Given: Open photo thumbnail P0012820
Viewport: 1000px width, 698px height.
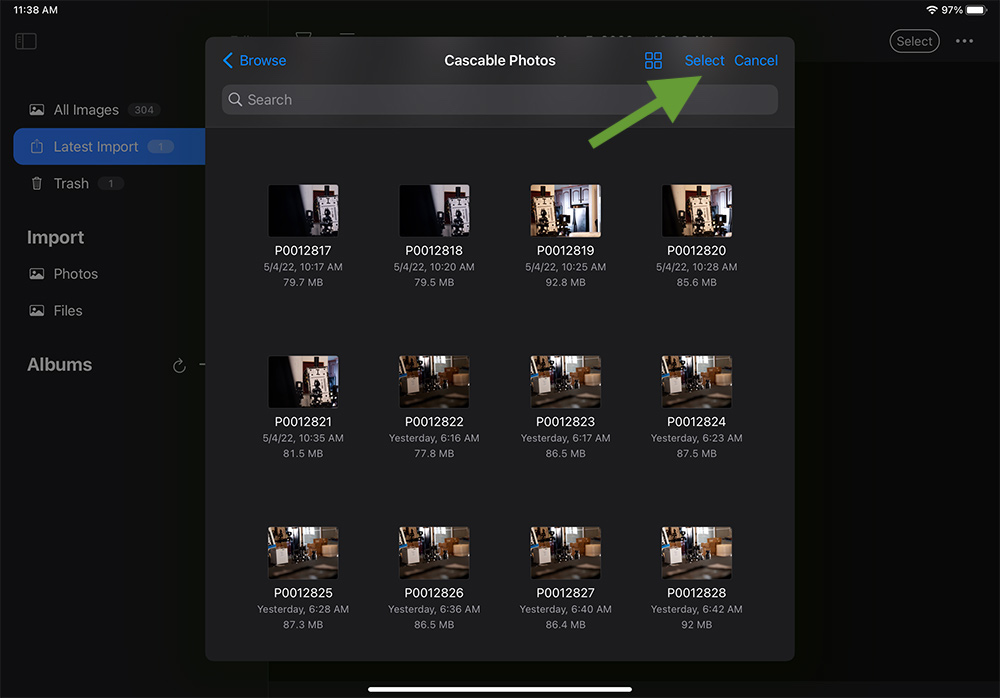Looking at the screenshot, I should [x=696, y=211].
